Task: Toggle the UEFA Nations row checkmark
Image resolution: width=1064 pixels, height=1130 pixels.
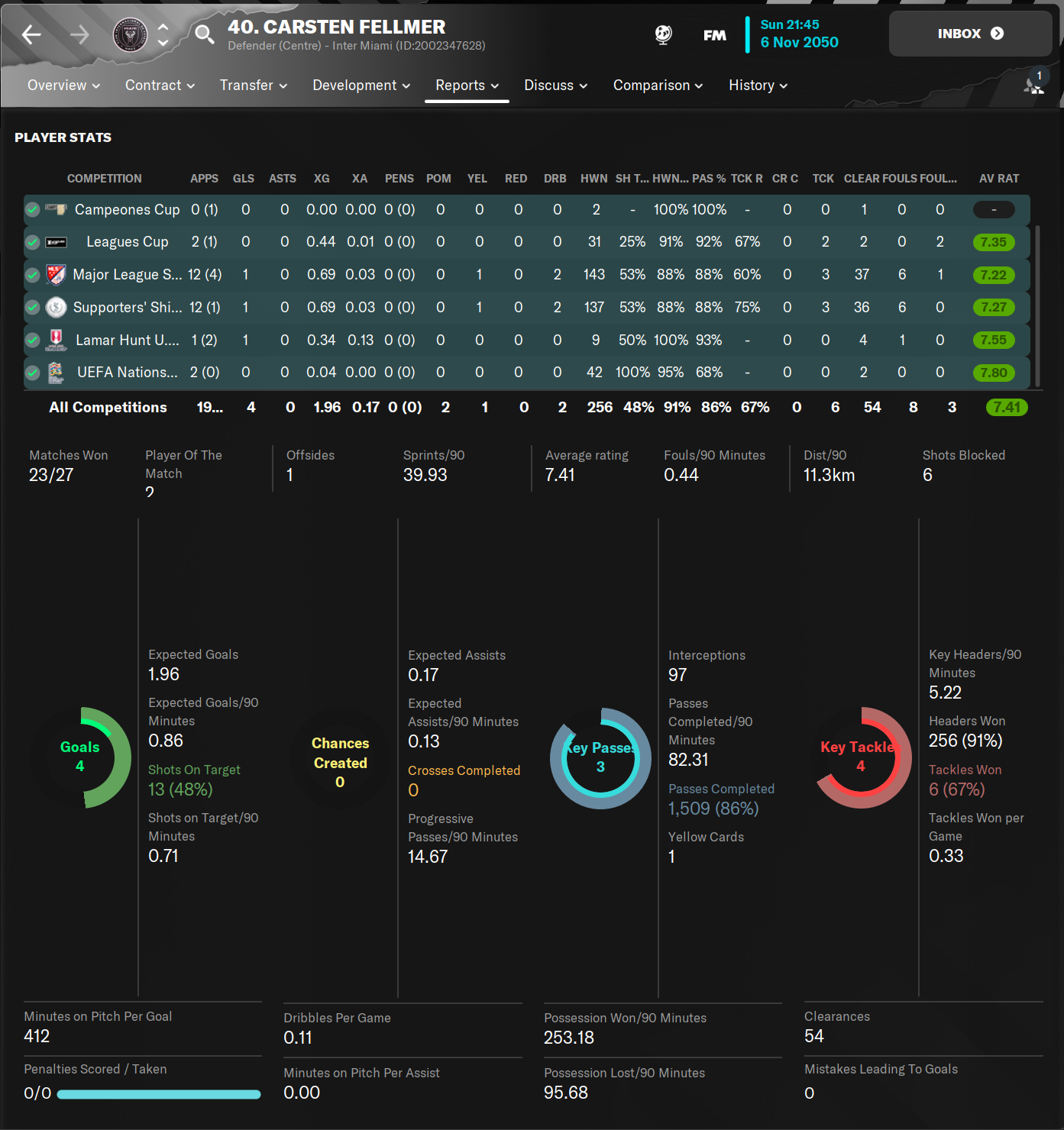Action: point(32,373)
